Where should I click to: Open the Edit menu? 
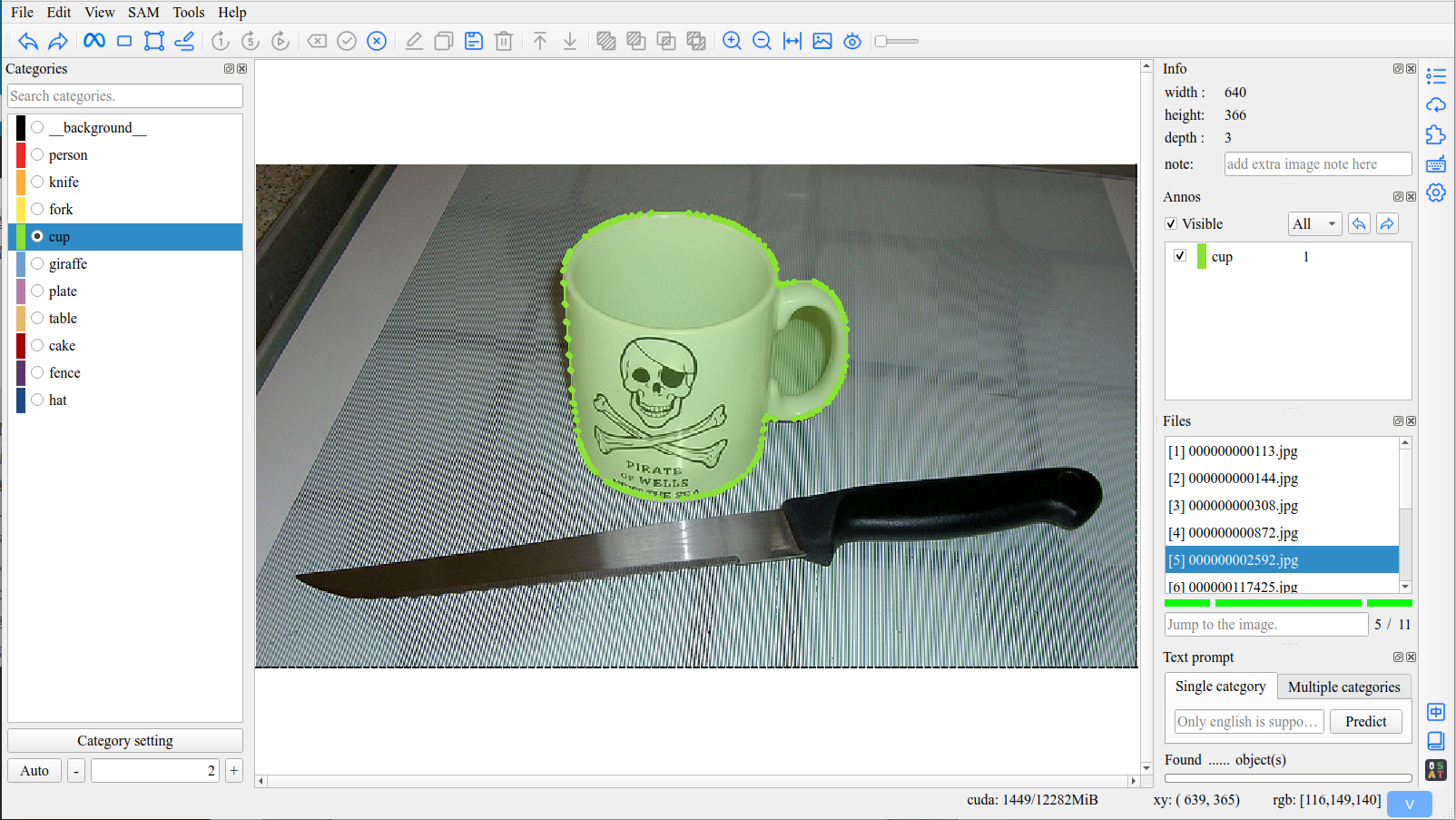point(59,12)
